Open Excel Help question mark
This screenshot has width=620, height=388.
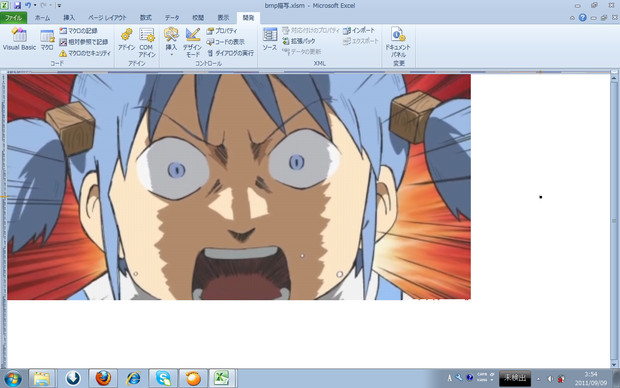point(582,17)
